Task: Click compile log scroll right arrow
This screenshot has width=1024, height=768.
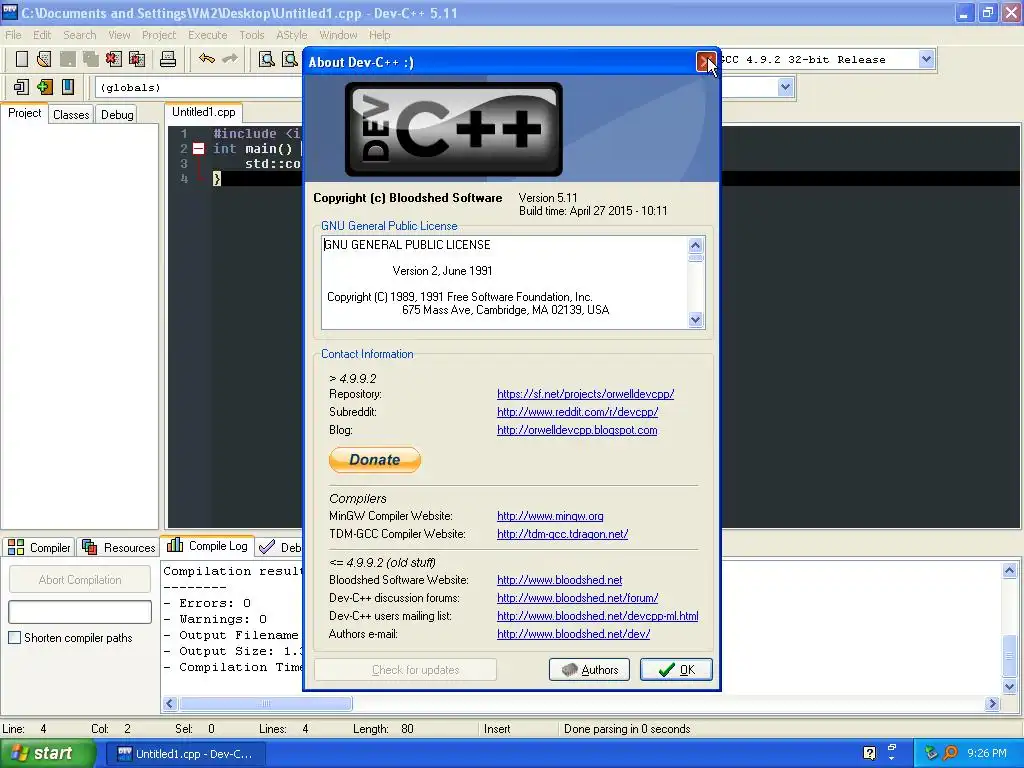Action: (x=993, y=703)
